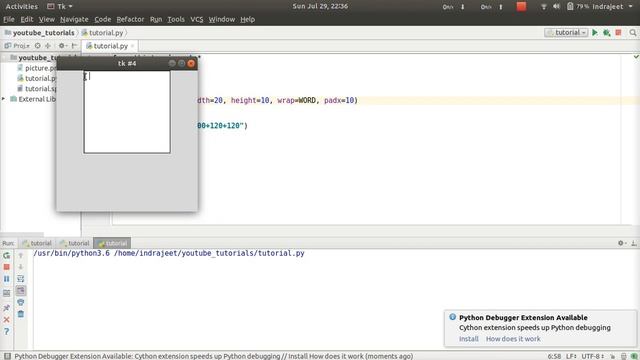Open the Edit menu
640x360 pixels.
pyautogui.click(x=27, y=19)
